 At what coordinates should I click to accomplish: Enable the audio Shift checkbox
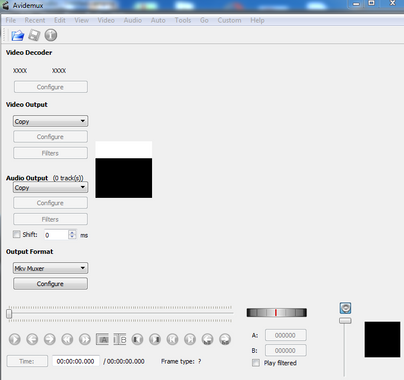pos(16,234)
